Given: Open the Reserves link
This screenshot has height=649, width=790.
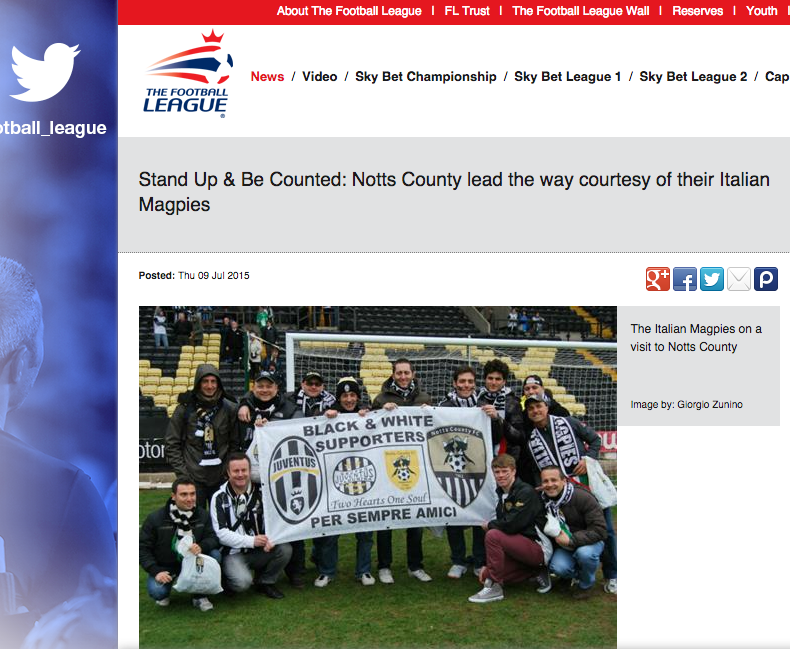Looking at the screenshot, I should [697, 11].
